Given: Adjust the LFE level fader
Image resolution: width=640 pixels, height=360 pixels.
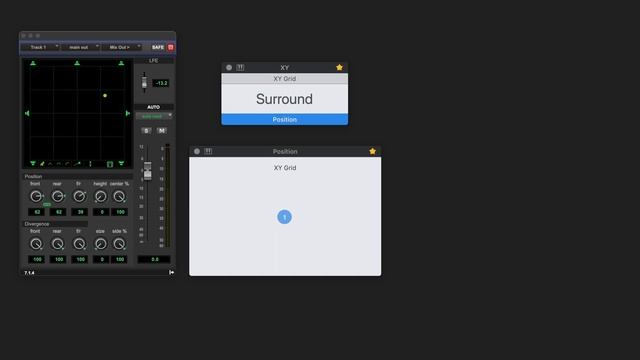Looking at the screenshot, I should 144,83.
